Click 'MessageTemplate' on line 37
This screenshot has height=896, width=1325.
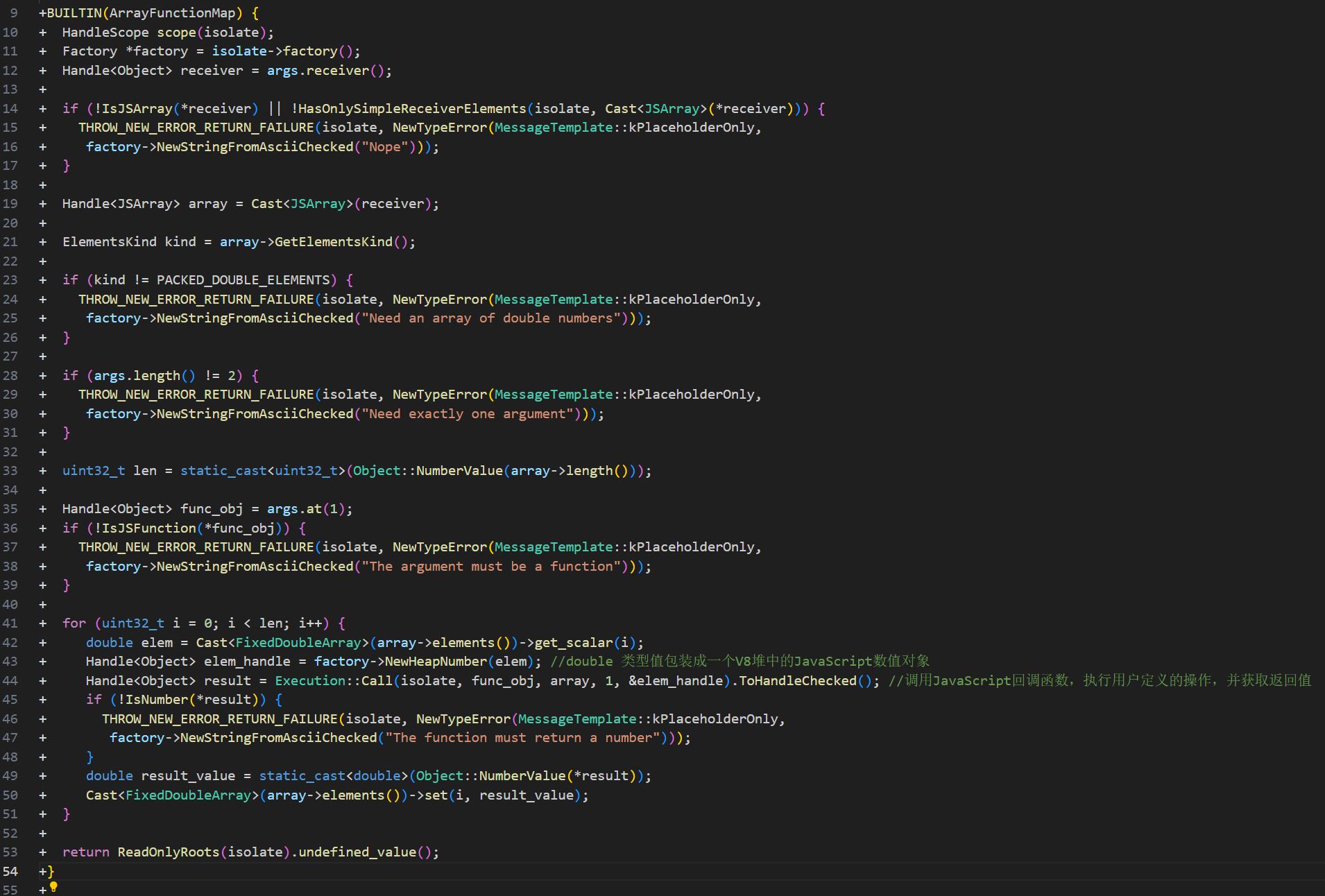(554, 547)
